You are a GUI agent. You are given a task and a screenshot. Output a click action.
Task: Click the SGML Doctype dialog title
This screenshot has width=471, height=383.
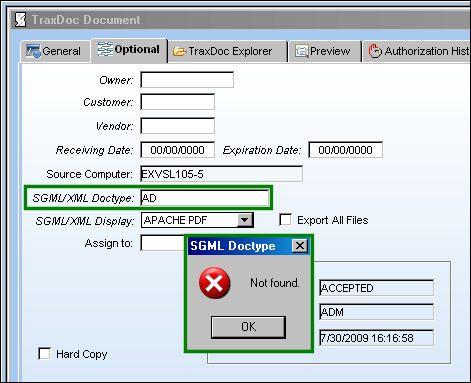pos(233,246)
